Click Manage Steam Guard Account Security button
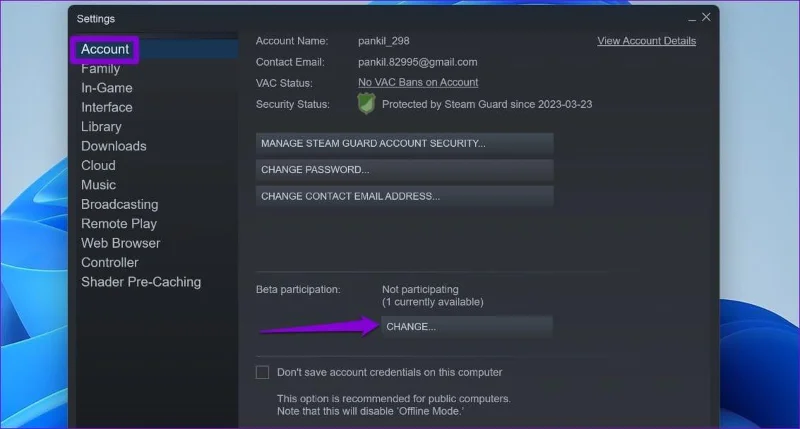Viewport: 800px width, 429px height. tap(405, 143)
